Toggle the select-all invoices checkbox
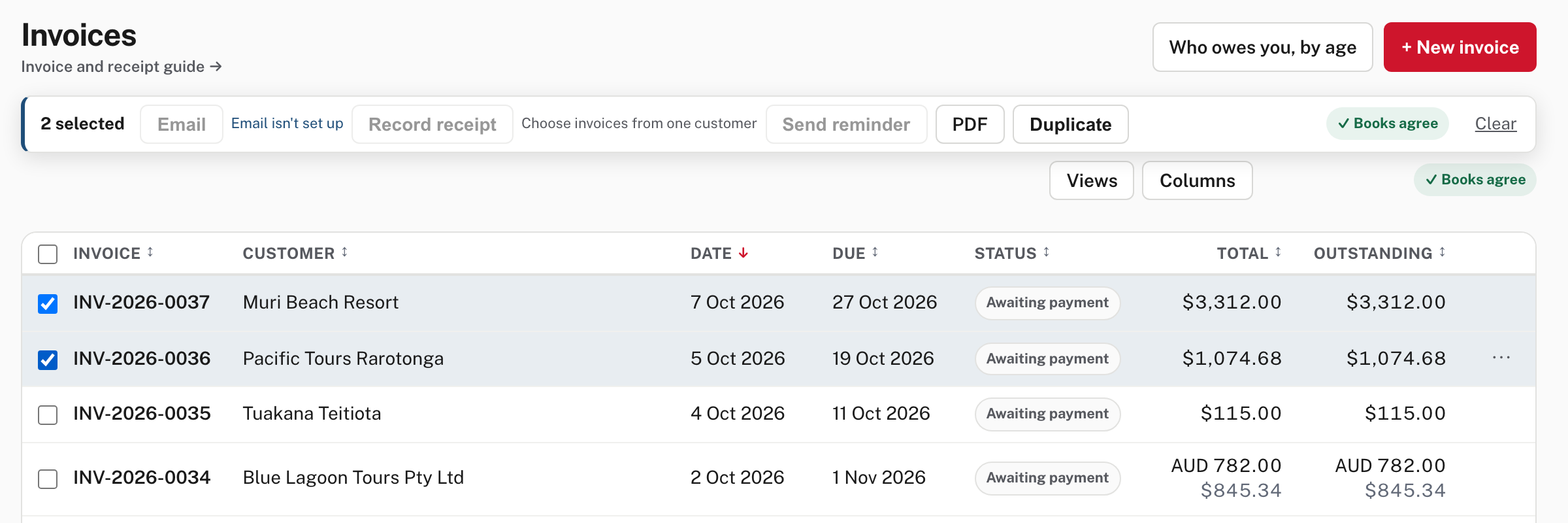Image resolution: width=1568 pixels, height=523 pixels. 48,254
